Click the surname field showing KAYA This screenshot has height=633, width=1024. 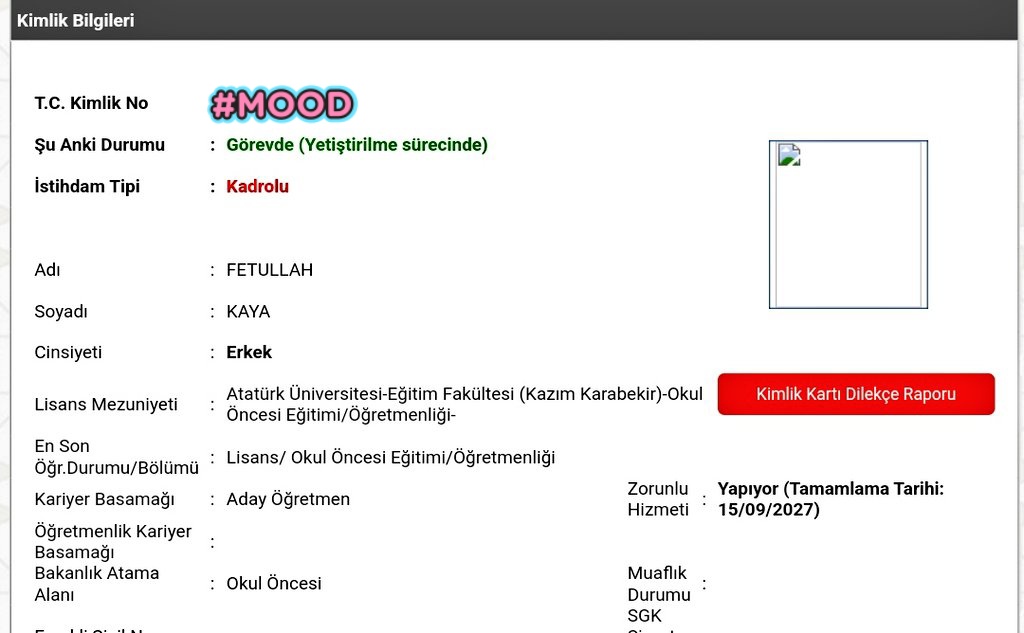pyautogui.click(x=246, y=311)
